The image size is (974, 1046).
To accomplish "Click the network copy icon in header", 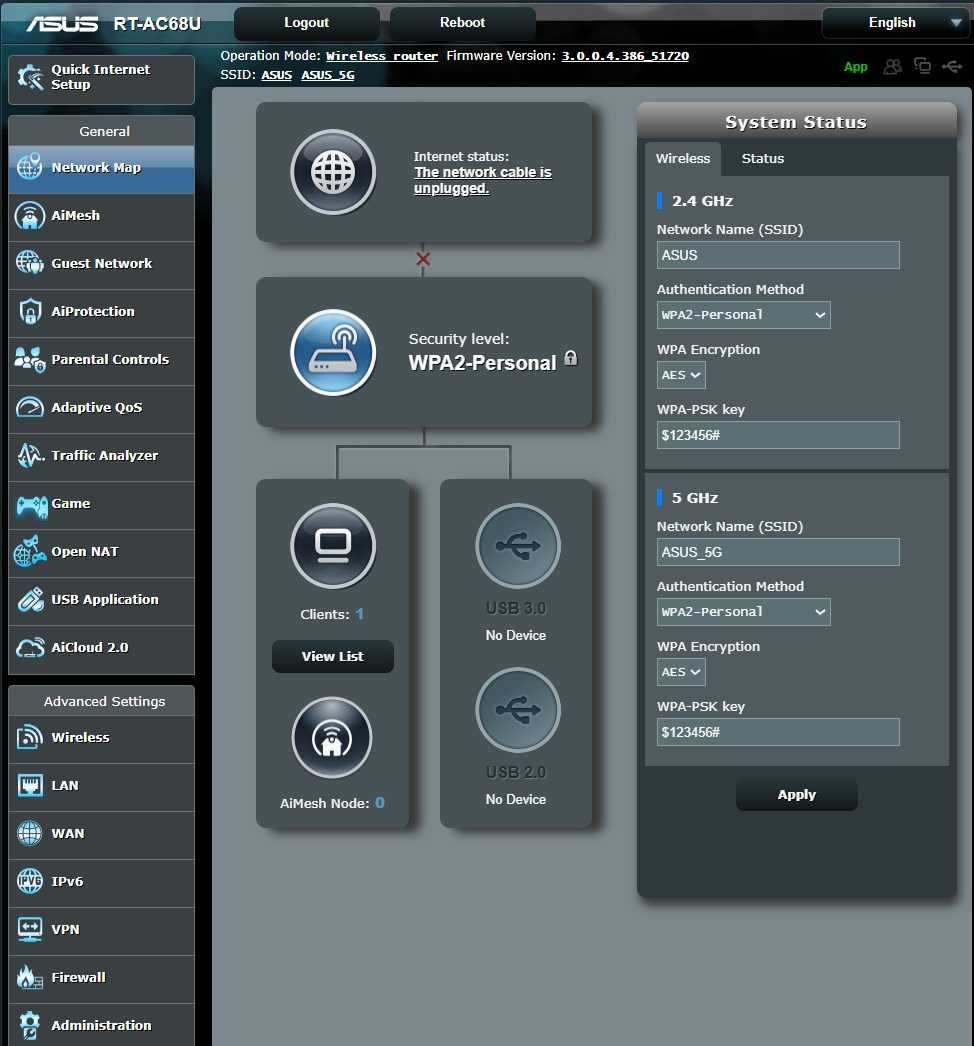I will [x=923, y=65].
